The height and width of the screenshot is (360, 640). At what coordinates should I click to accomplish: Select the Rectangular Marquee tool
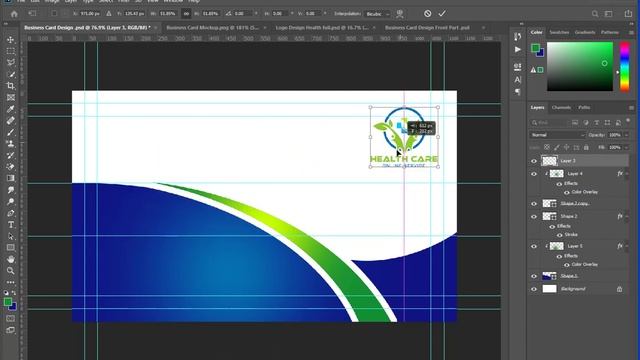point(11,51)
